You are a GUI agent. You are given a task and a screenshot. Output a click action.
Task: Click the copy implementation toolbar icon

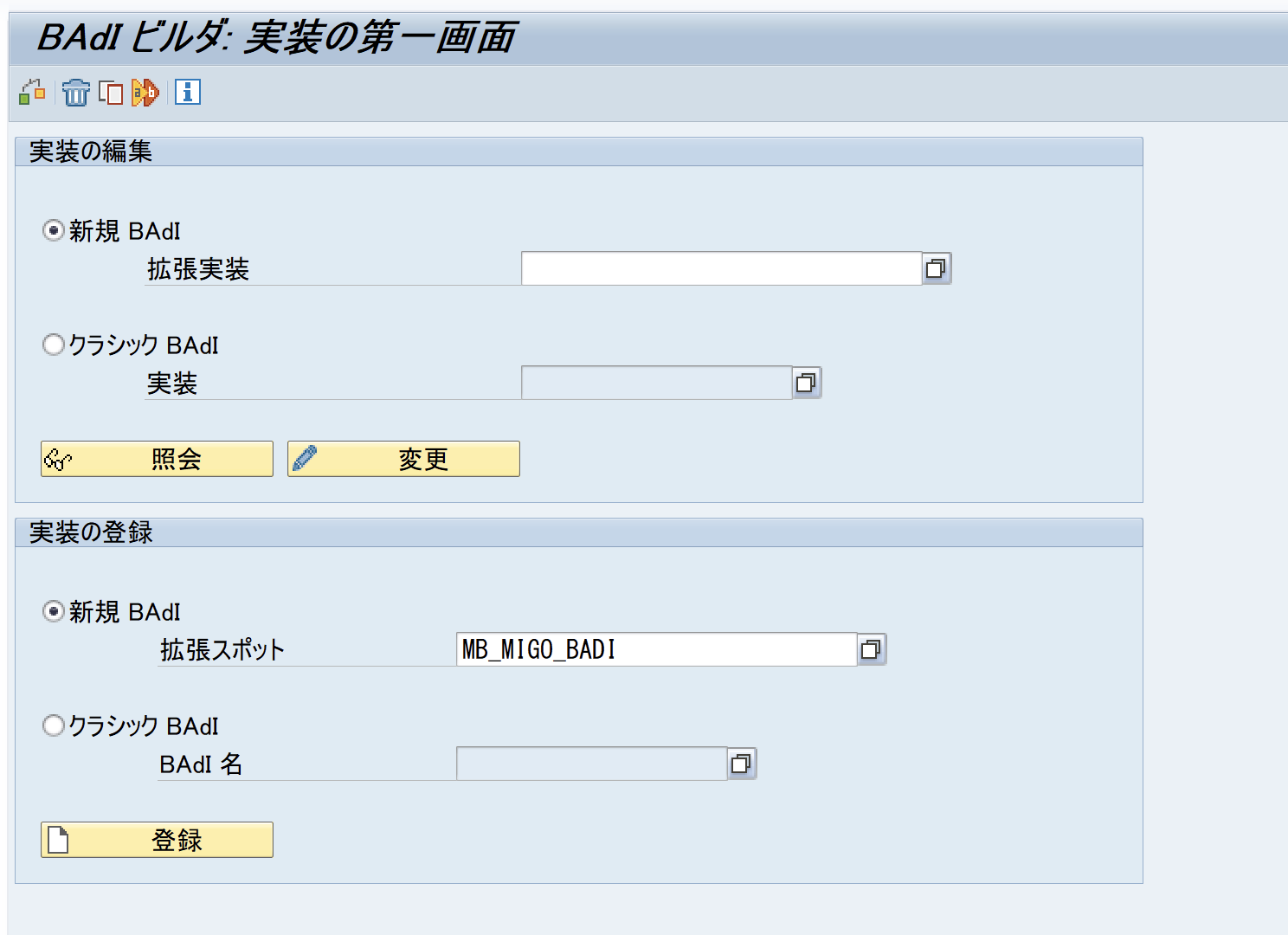pos(111,92)
